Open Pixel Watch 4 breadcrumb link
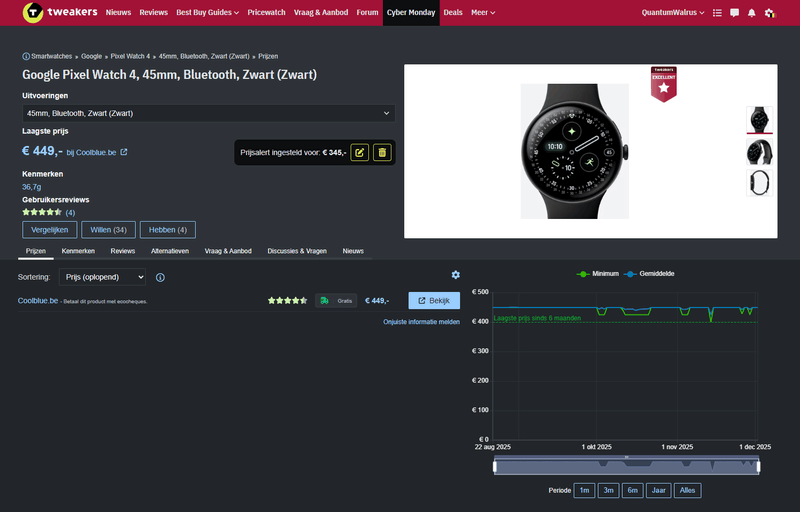 [130, 56]
